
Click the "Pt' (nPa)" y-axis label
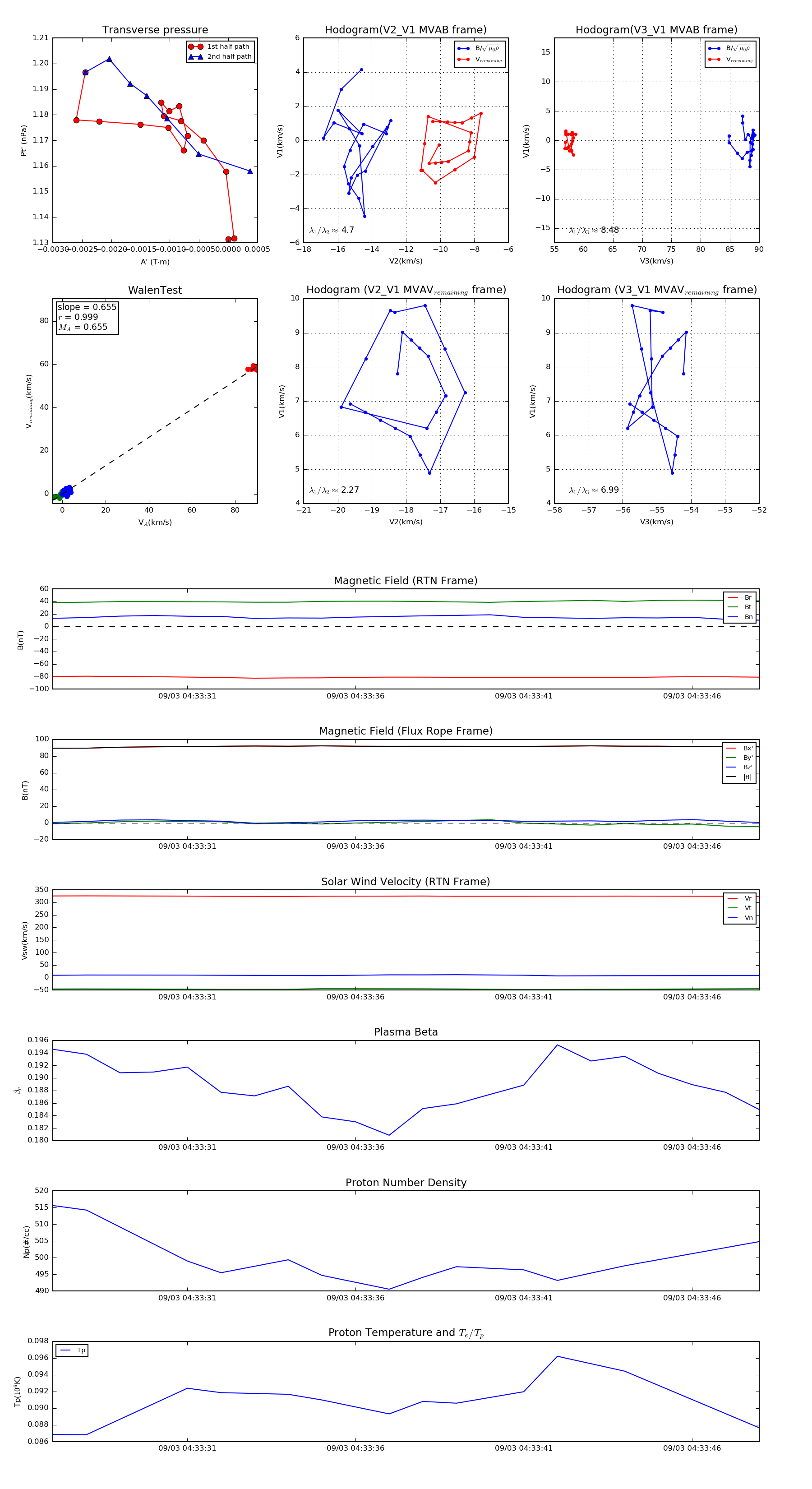pyautogui.click(x=24, y=140)
